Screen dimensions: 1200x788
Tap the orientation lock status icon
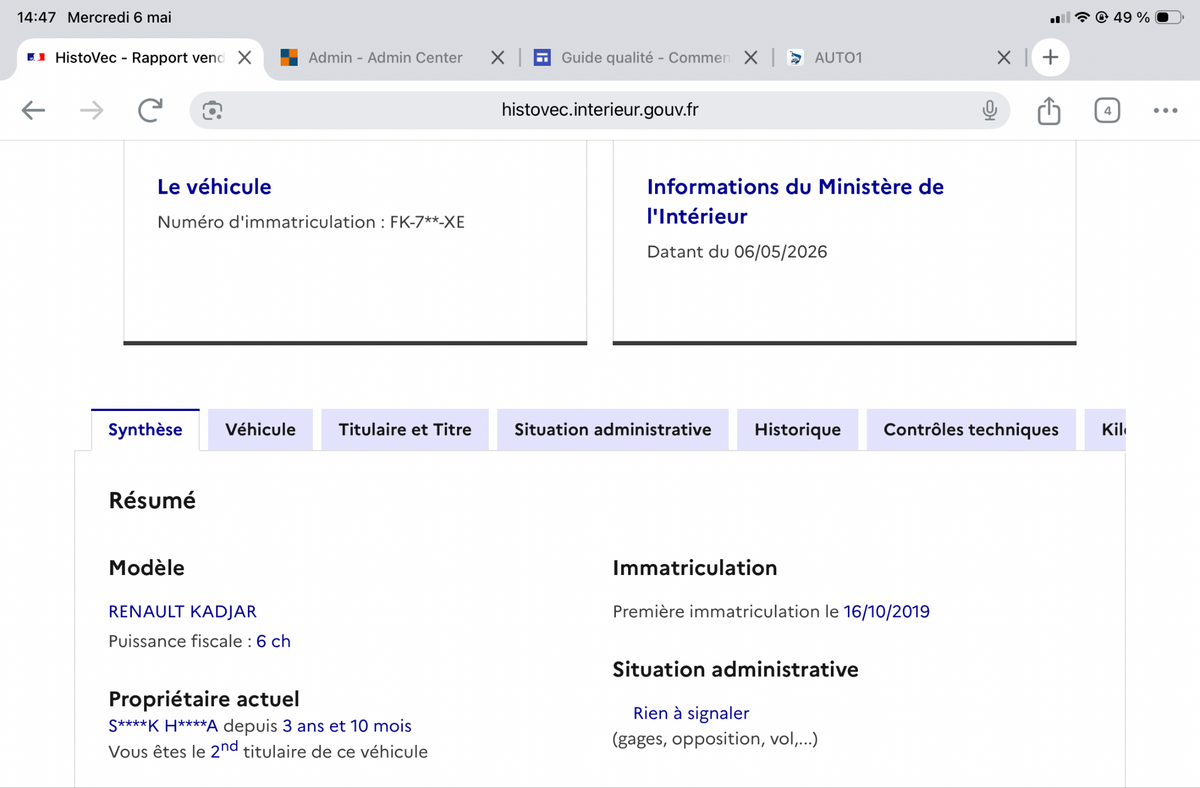coord(1102,18)
